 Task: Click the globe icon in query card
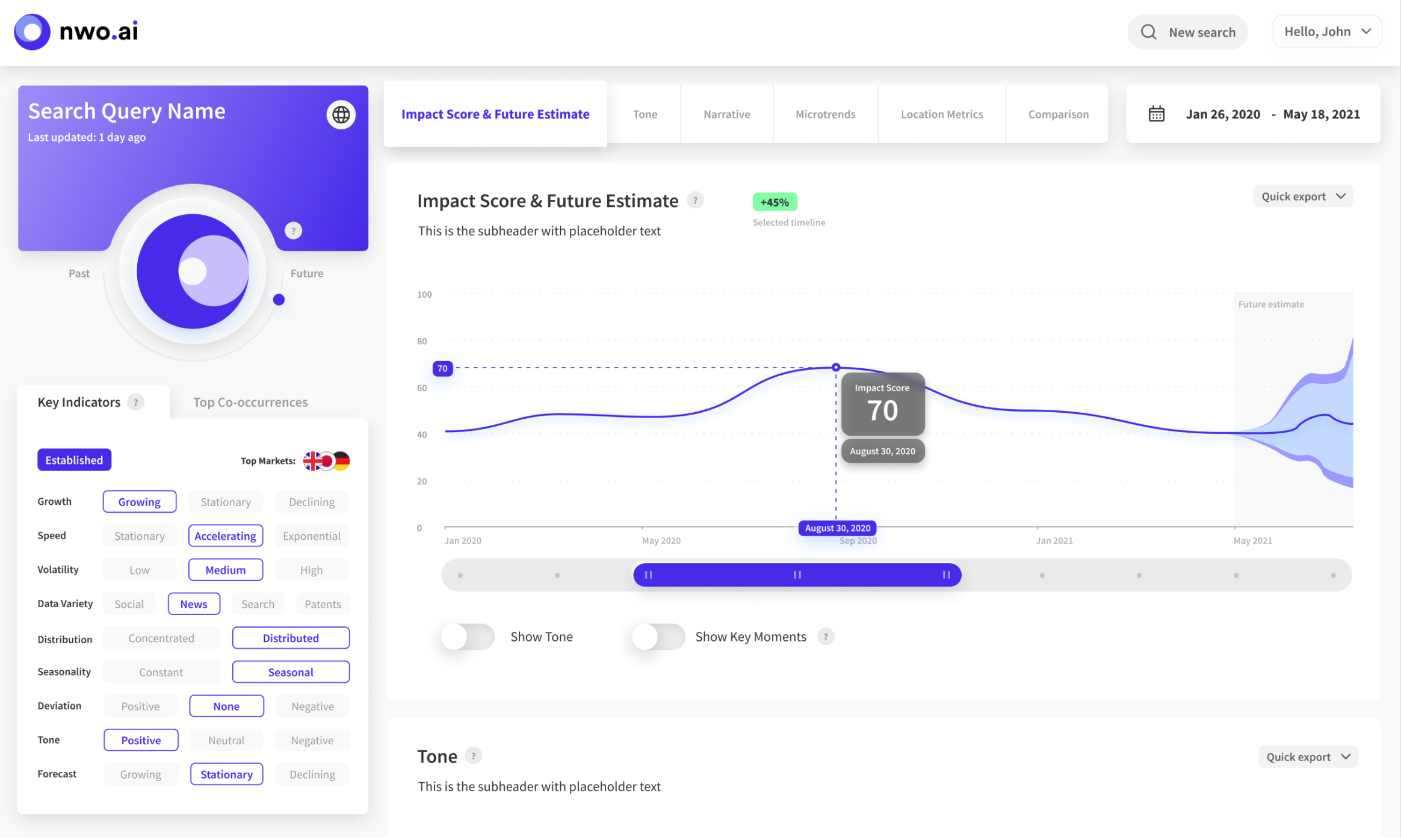click(341, 114)
